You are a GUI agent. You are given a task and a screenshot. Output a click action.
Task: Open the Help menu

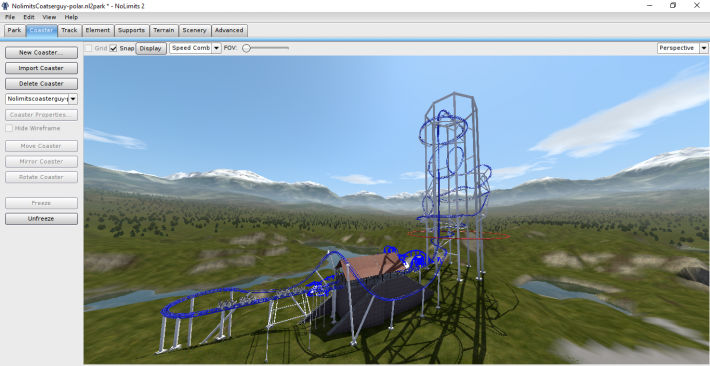(71, 17)
